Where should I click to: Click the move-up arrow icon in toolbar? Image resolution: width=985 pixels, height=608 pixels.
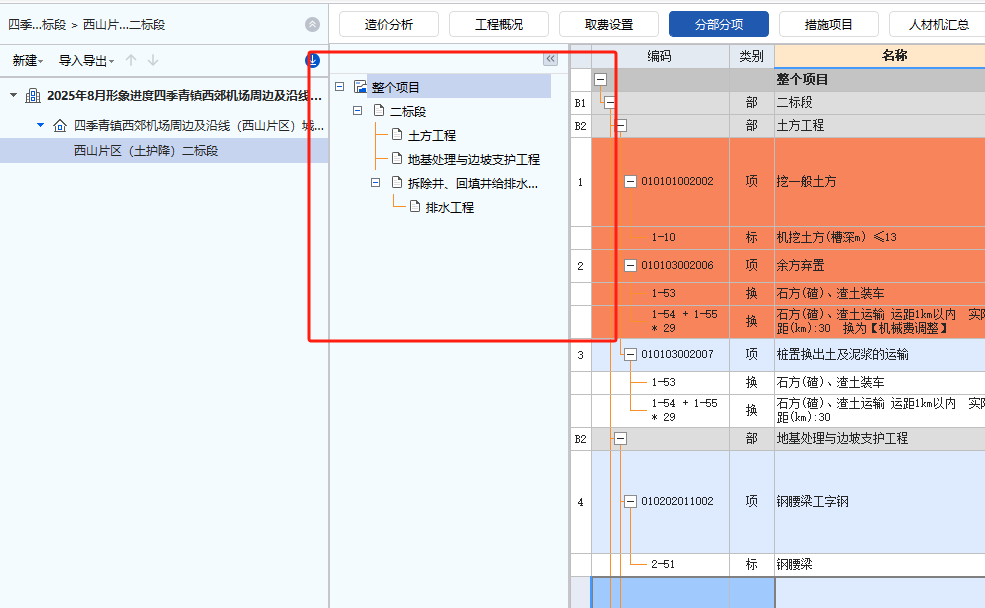pos(129,60)
